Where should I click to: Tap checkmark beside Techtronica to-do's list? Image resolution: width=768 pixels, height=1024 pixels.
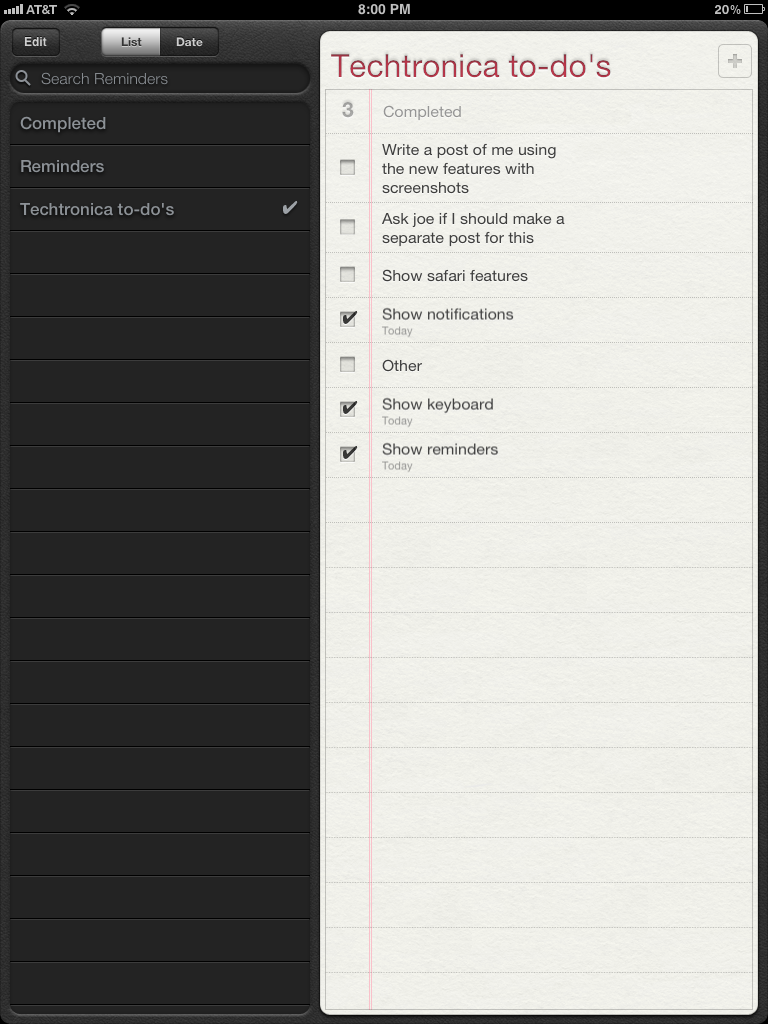point(290,209)
